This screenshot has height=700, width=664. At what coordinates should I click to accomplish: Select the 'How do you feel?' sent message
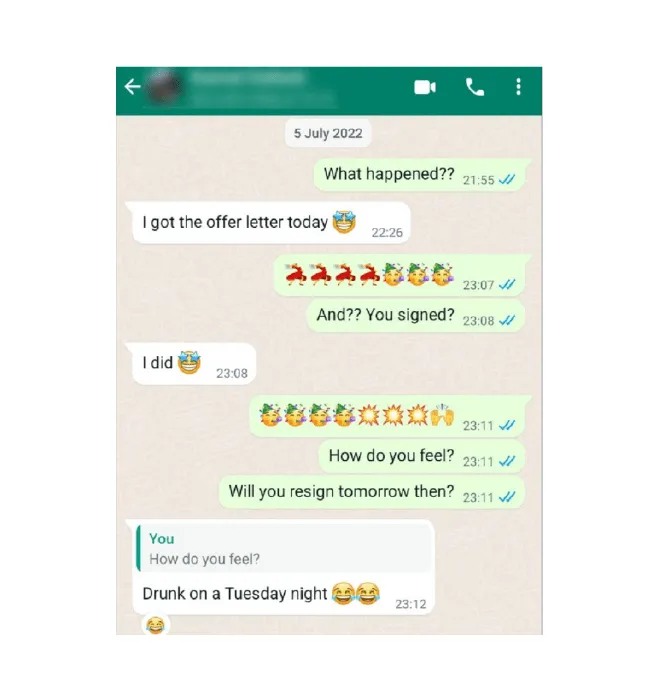pyautogui.click(x=422, y=457)
